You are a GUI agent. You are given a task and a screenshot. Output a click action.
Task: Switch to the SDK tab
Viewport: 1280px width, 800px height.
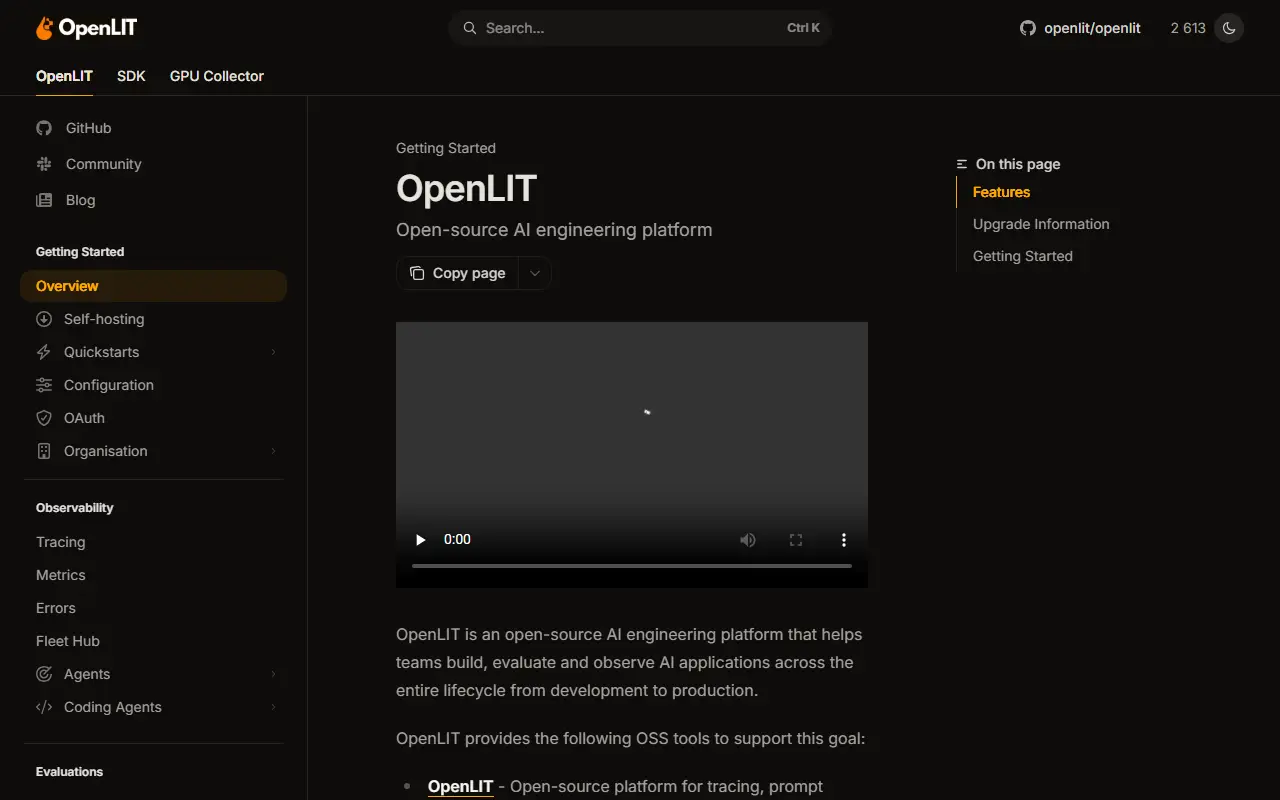[131, 76]
